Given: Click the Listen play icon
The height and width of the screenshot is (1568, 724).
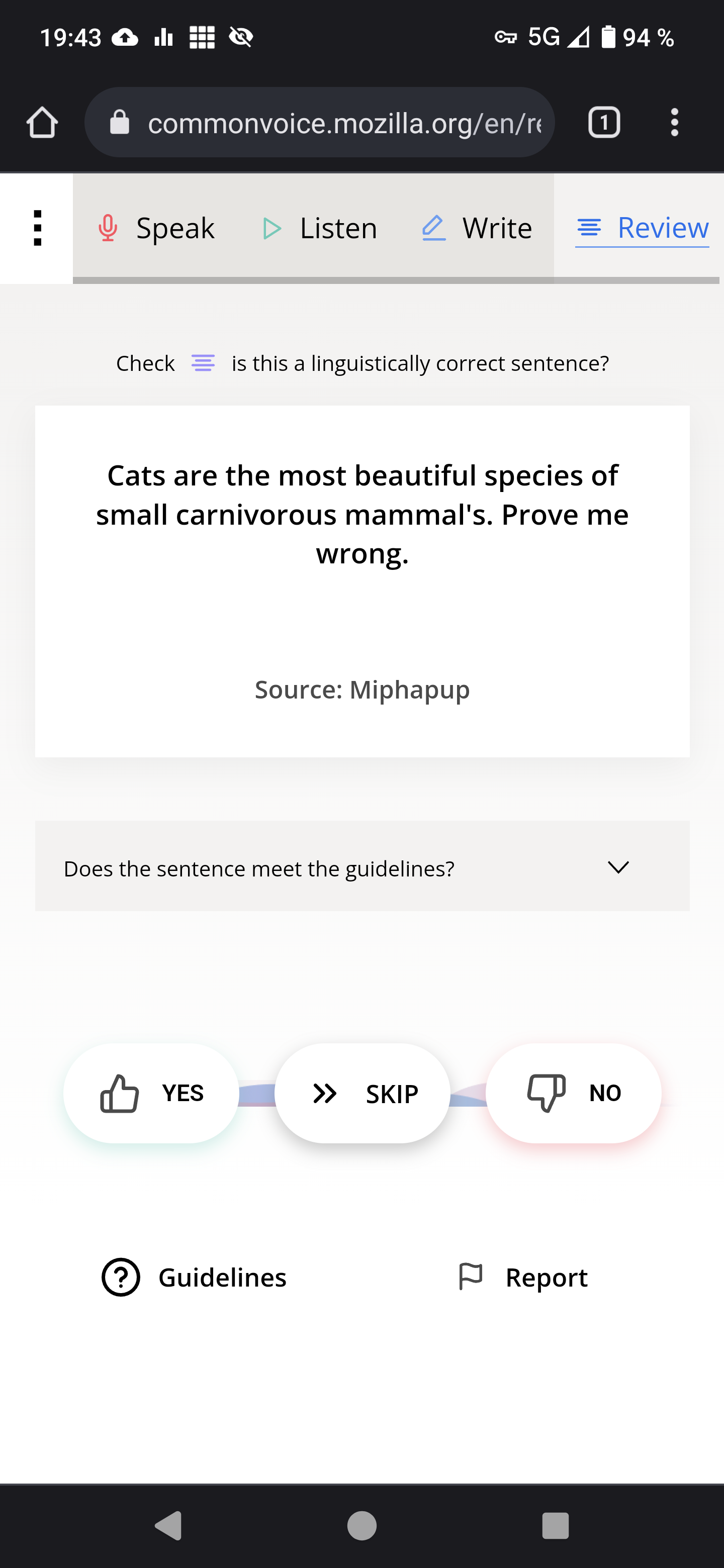Looking at the screenshot, I should pyautogui.click(x=272, y=228).
